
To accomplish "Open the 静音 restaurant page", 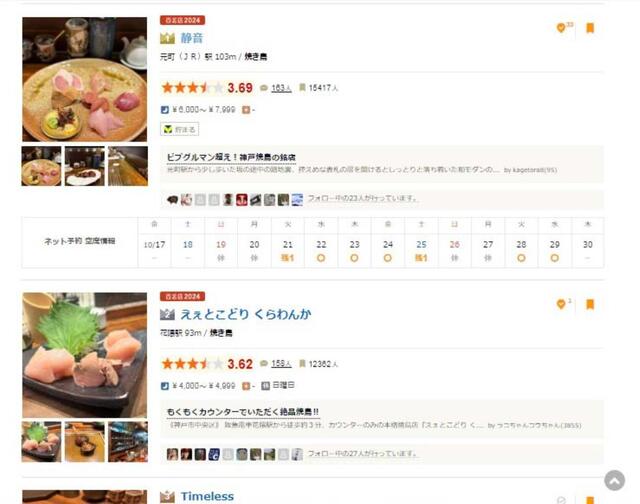I will pyautogui.click(x=192, y=38).
